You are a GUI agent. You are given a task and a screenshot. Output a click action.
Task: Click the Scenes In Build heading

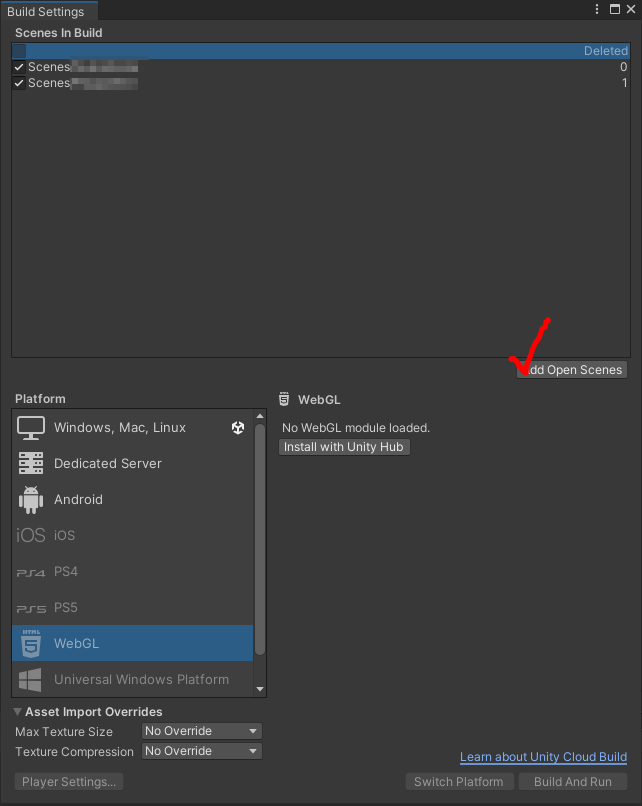point(59,33)
